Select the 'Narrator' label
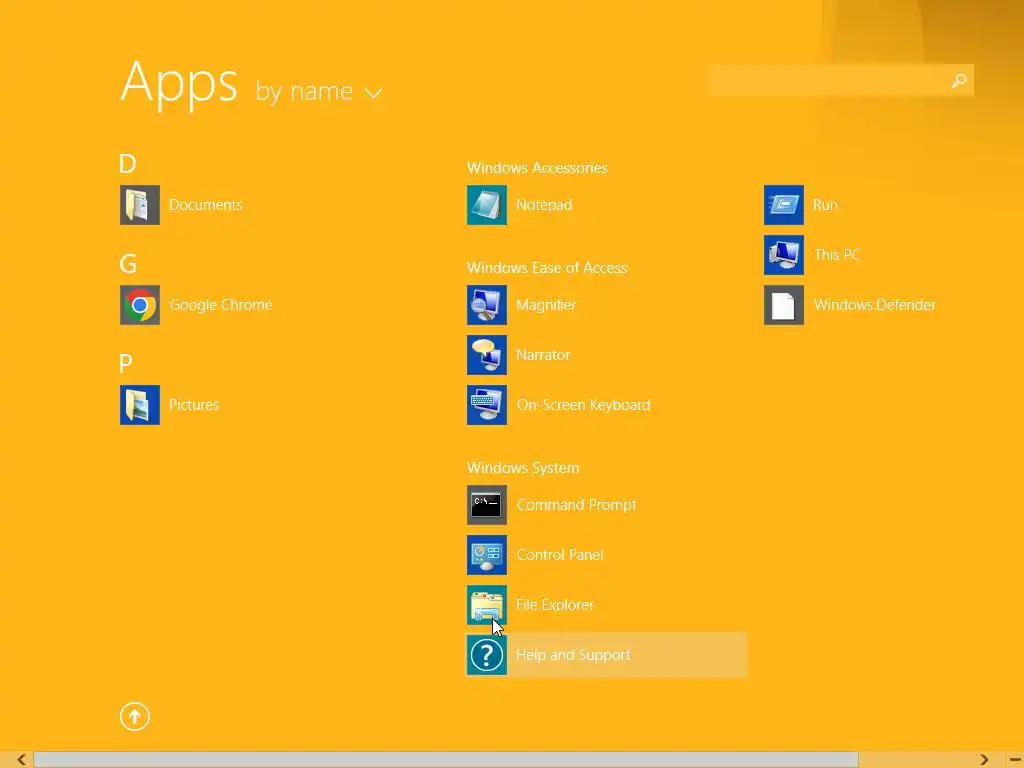This screenshot has width=1024, height=768. [543, 355]
